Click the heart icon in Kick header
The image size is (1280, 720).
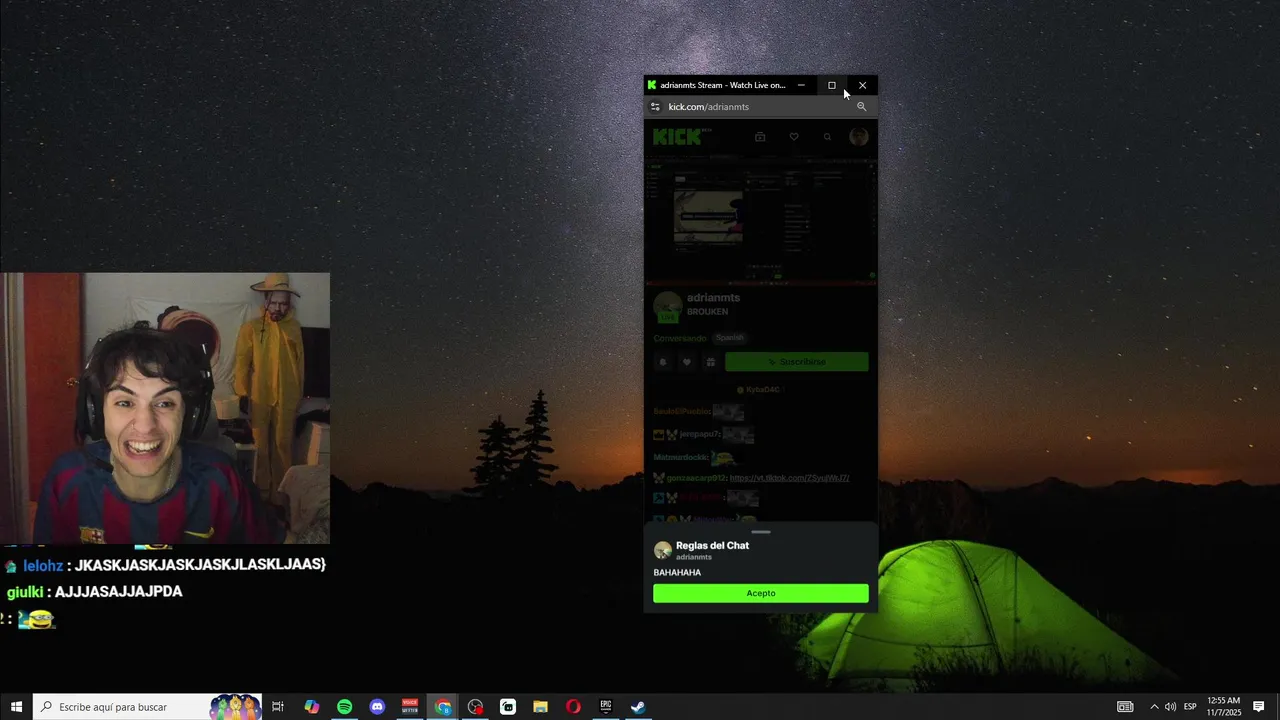click(794, 137)
